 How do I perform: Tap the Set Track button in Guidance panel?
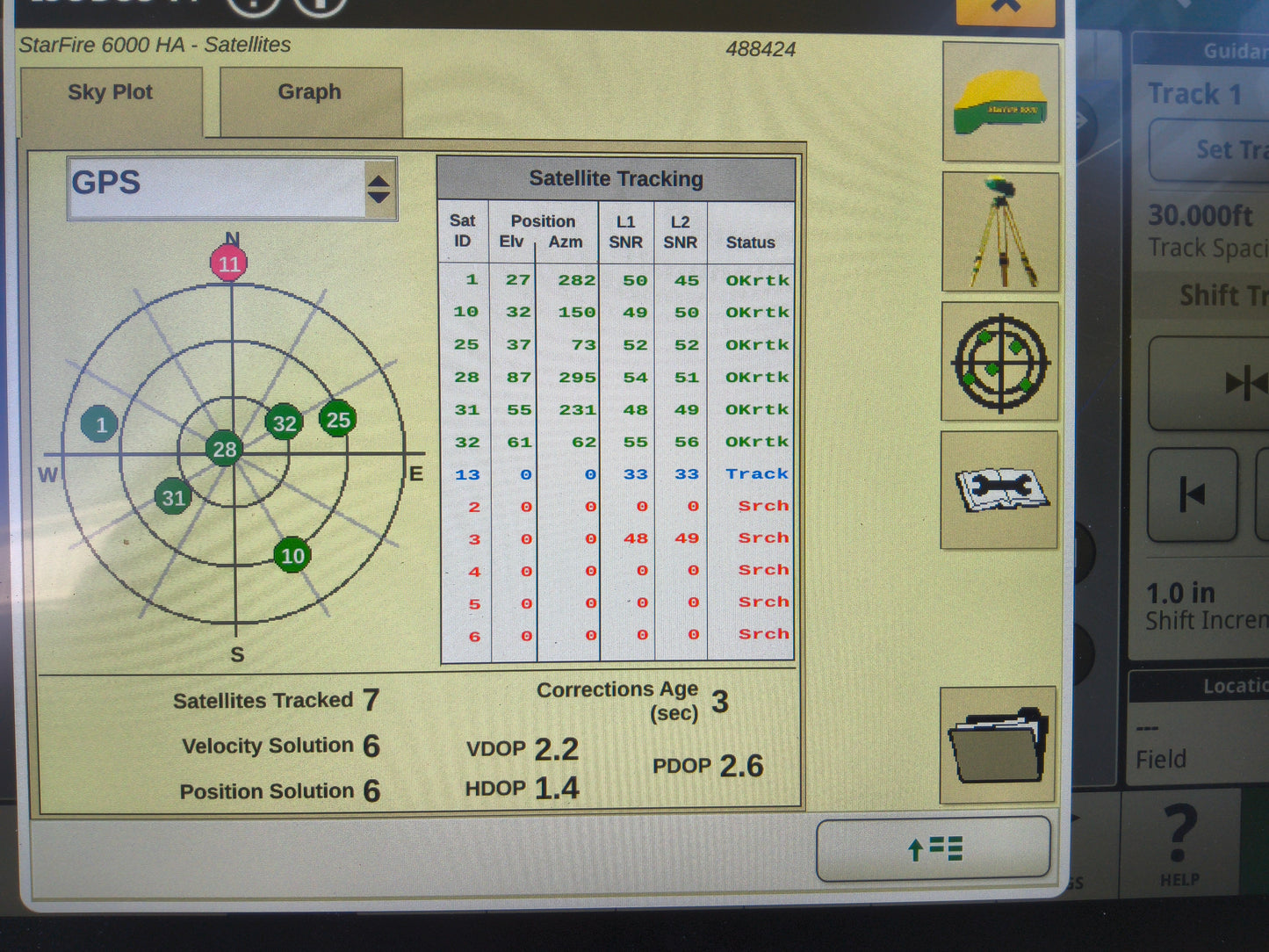(x=1210, y=150)
